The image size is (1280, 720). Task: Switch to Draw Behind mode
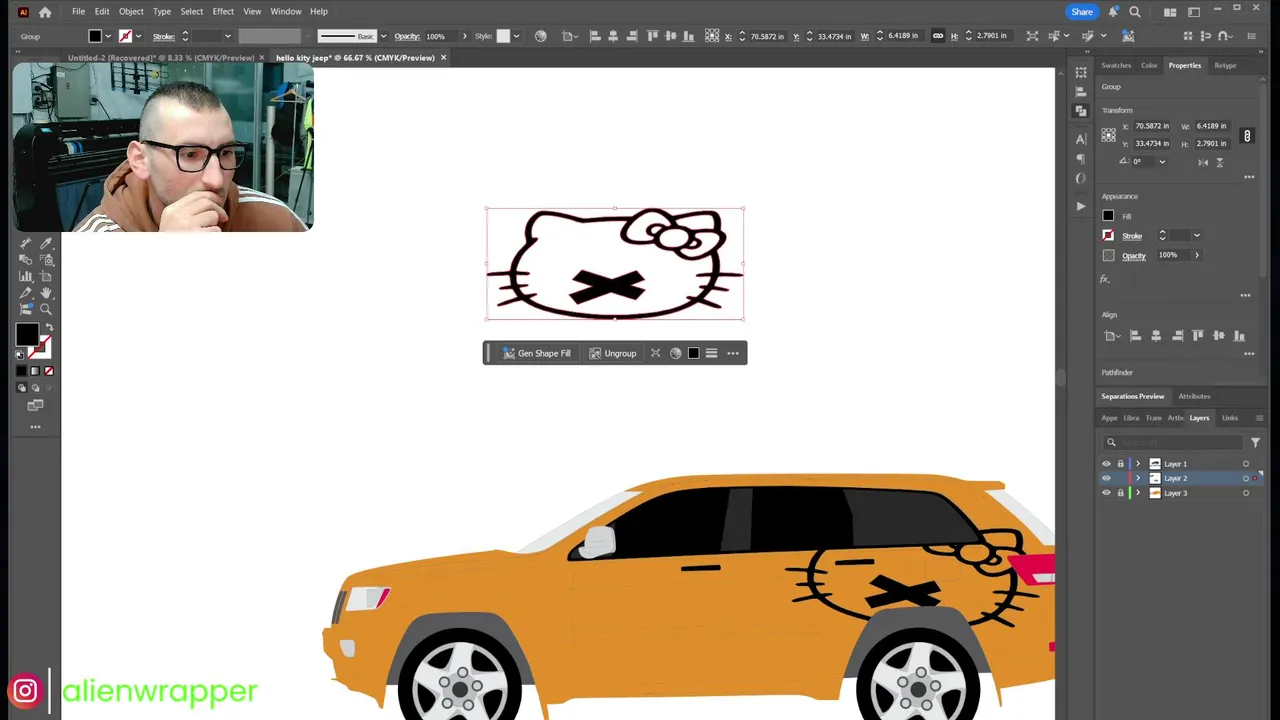(x=35, y=388)
